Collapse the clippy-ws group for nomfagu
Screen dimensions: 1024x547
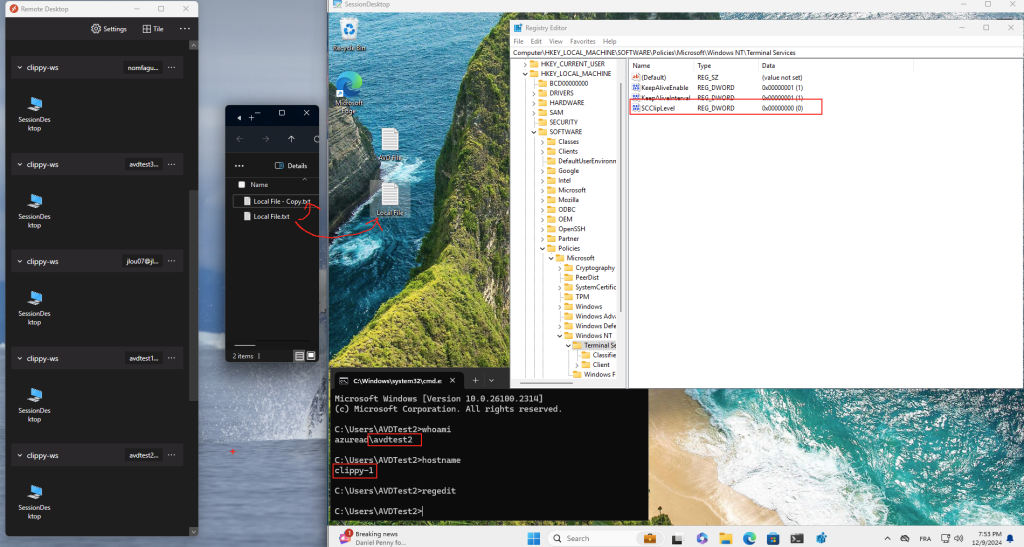point(20,67)
